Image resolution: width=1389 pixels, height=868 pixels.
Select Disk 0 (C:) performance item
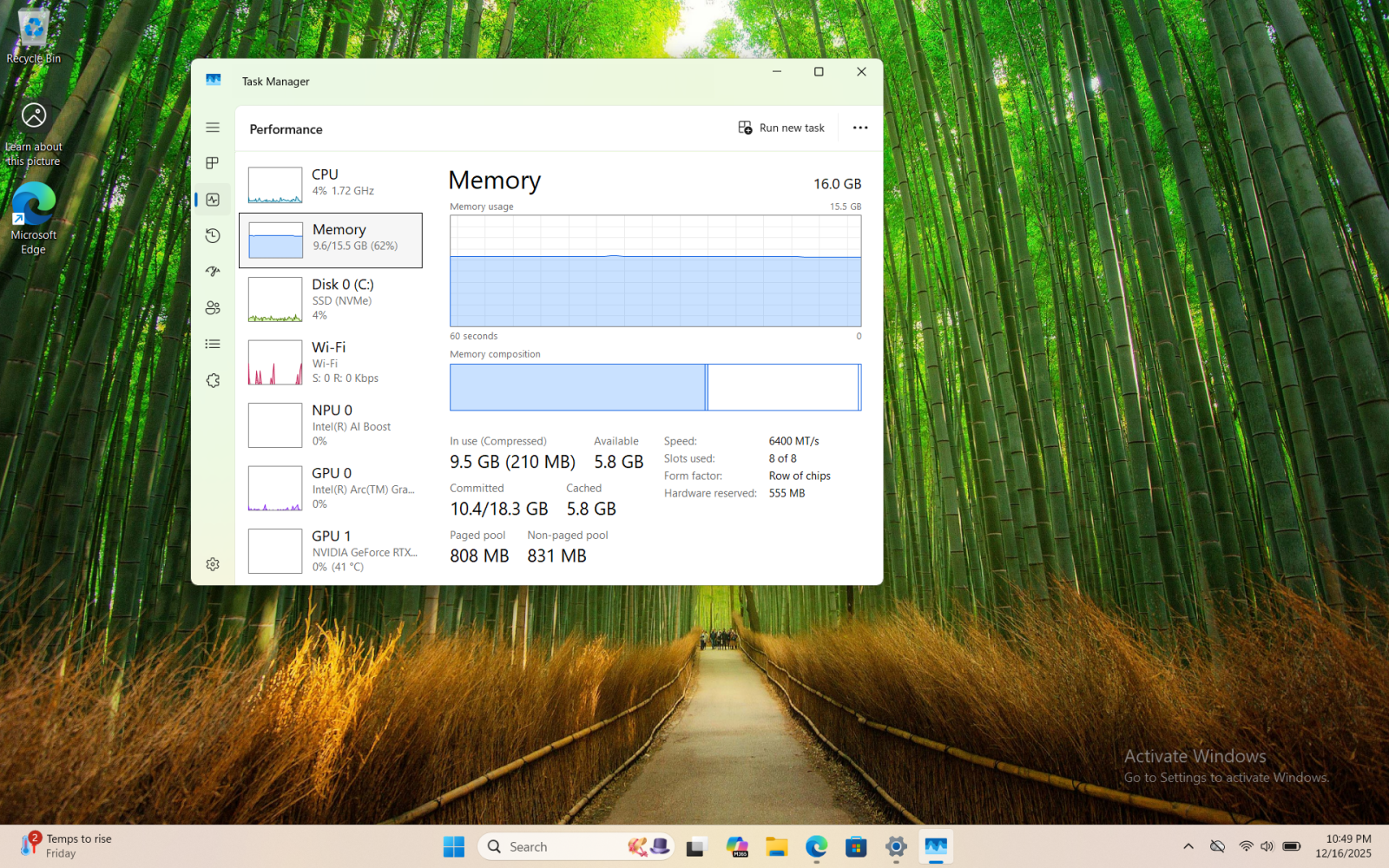click(331, 299)
